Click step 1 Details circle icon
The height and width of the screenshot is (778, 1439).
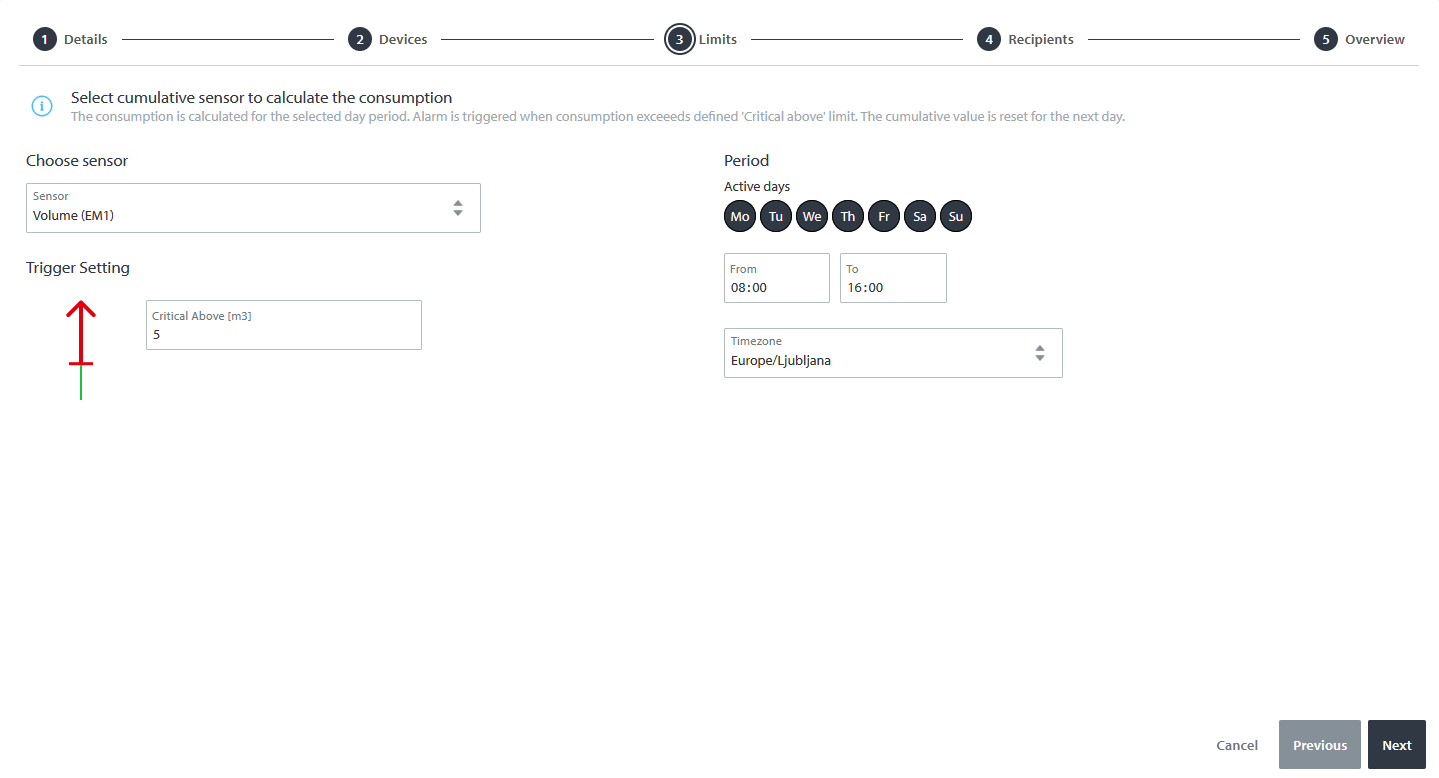[x=44, y=39]
